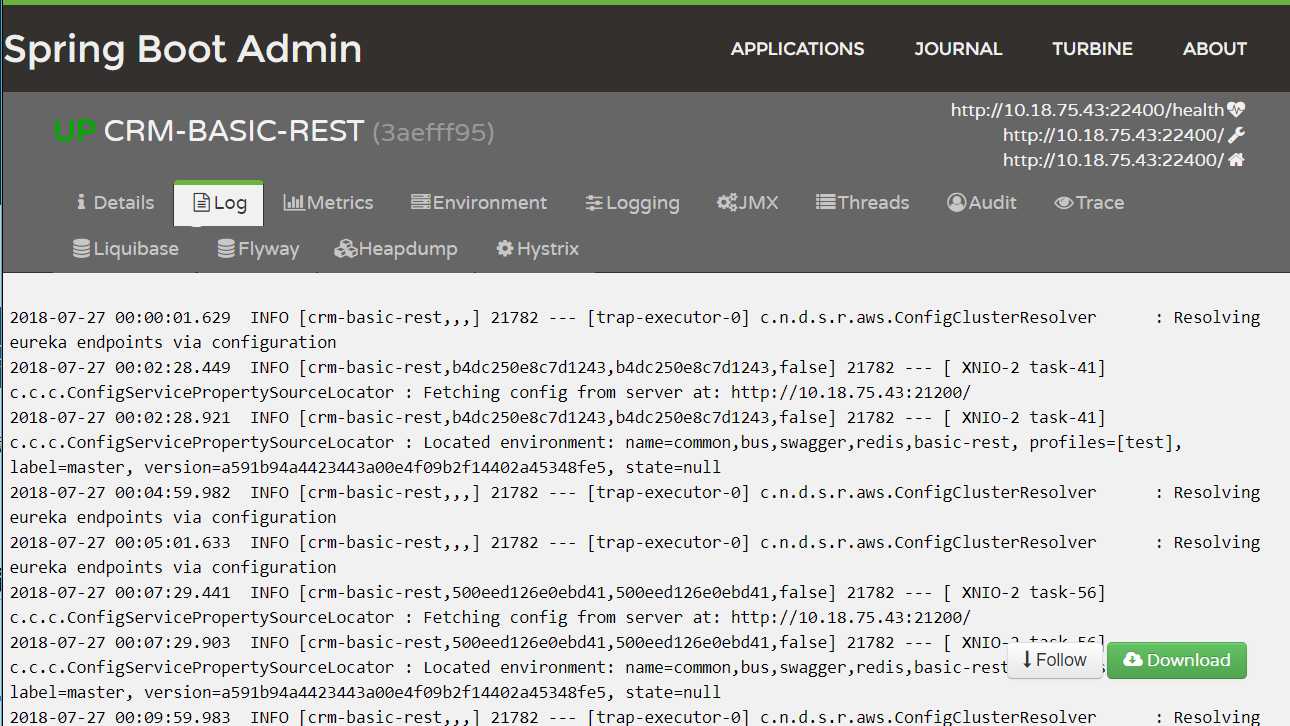Viewport: 1290px width, 726px height.
Task: Switch to the Metrics tab
Action: (328, 203)
